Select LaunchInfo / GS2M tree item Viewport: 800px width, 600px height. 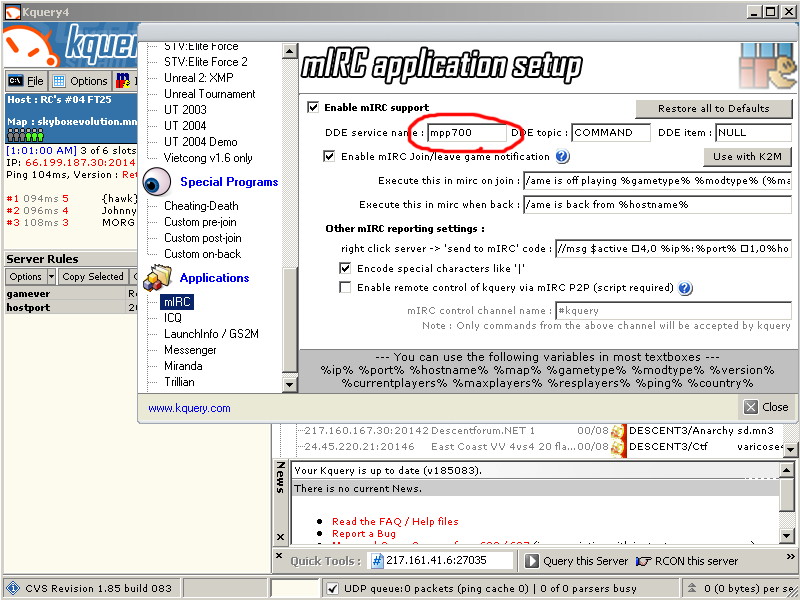(211, 334)
